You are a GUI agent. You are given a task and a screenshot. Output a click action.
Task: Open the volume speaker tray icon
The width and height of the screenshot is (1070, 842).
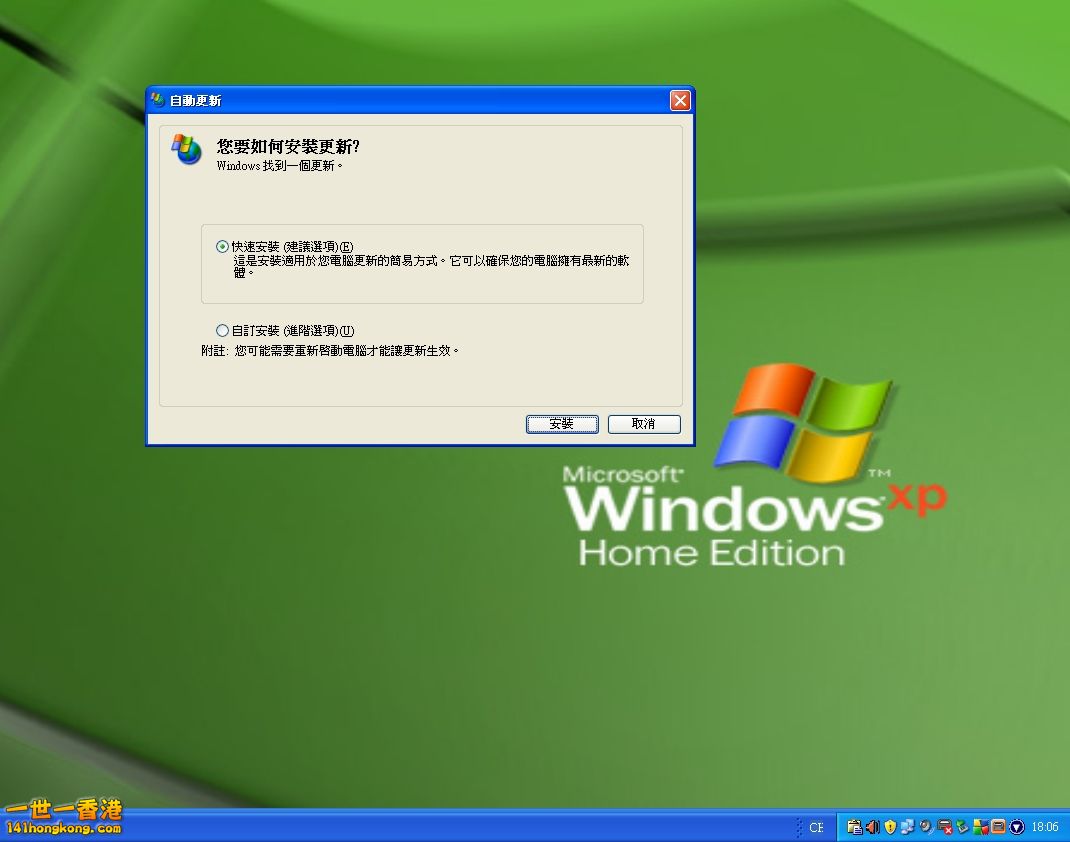point(872,827)
